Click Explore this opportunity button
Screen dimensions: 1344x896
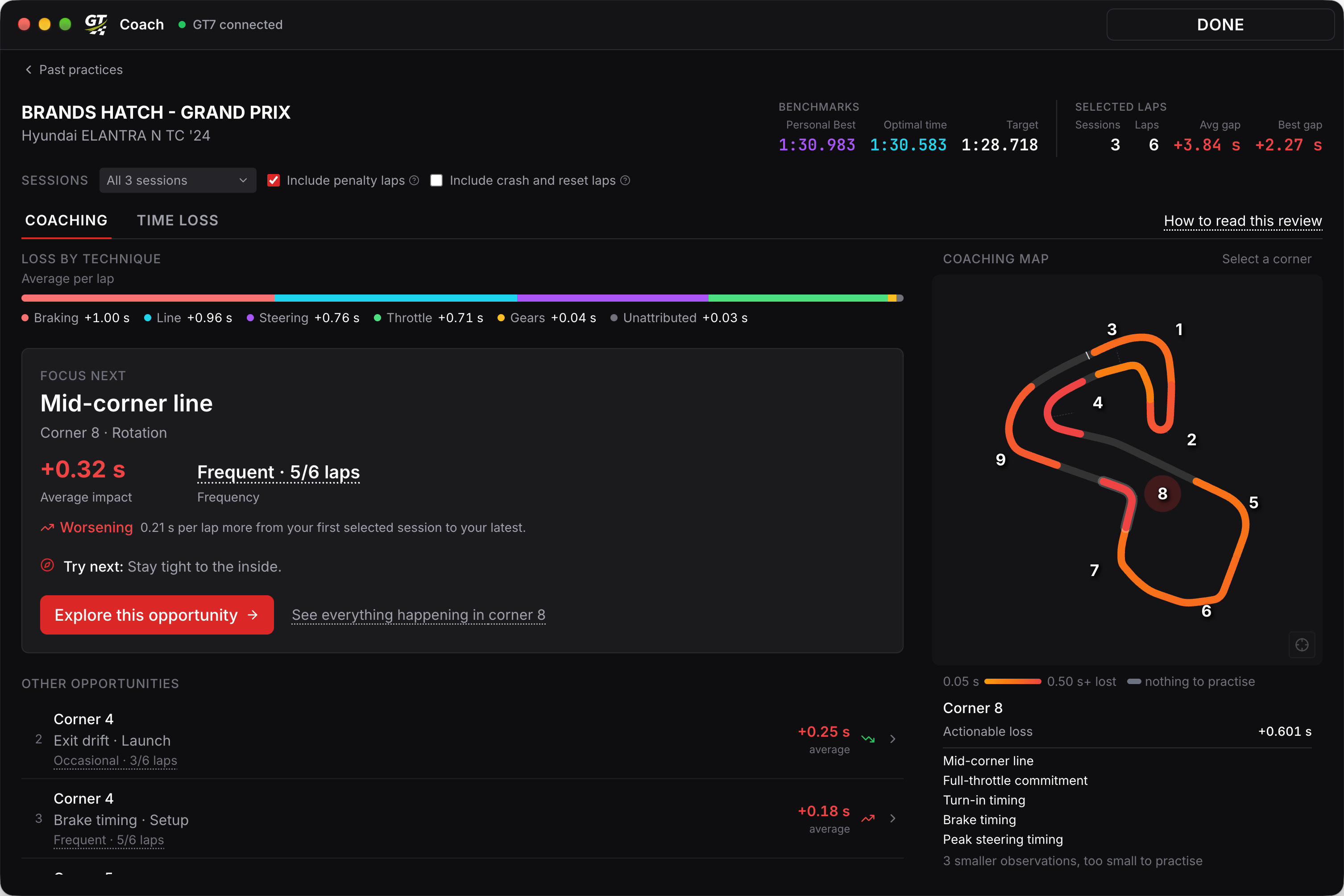click(157, 615)
